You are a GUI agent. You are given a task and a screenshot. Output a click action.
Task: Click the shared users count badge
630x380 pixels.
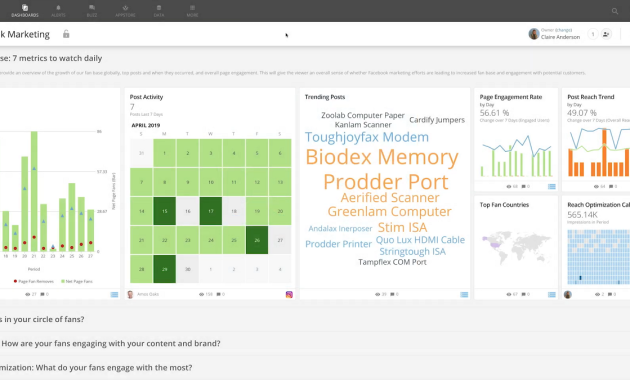pyautogui.click(x=593, y=34)
